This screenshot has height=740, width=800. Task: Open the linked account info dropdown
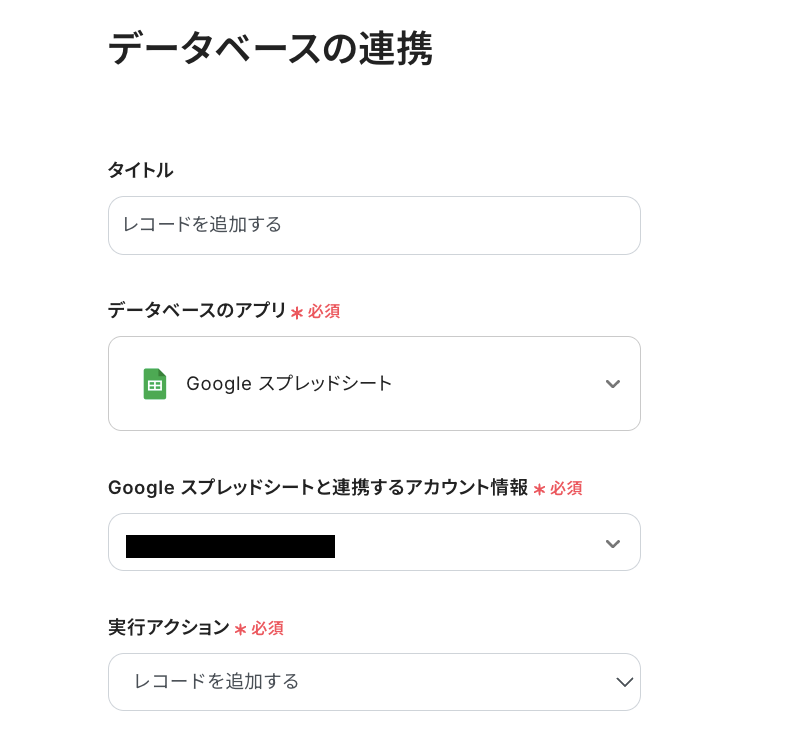point(374,543)
